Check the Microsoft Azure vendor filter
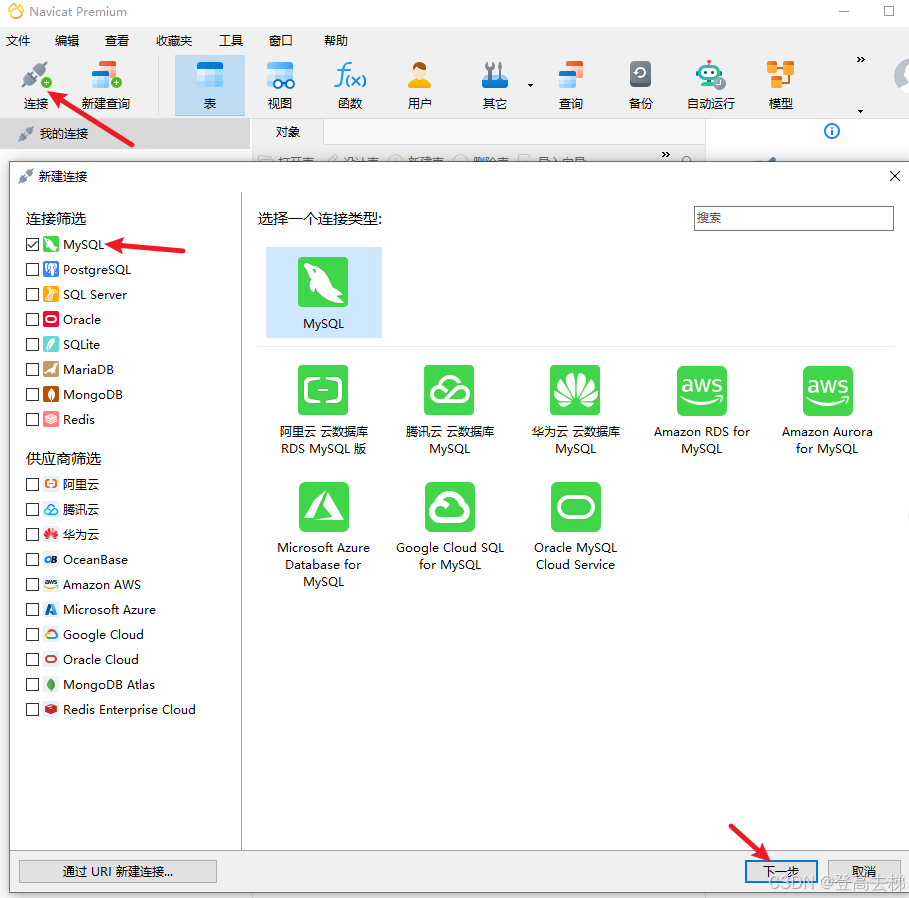This screenshot has height=898, width=909. [x=32, y=609]
